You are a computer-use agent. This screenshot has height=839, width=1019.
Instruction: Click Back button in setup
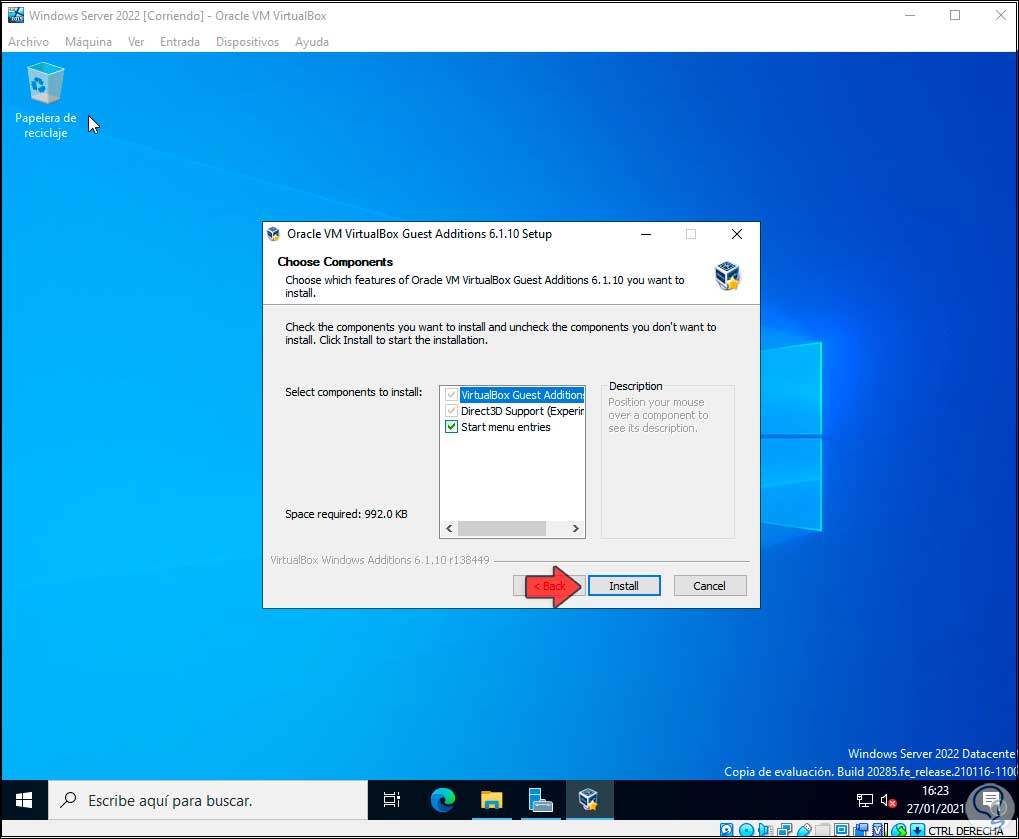(x=549, y=586)
